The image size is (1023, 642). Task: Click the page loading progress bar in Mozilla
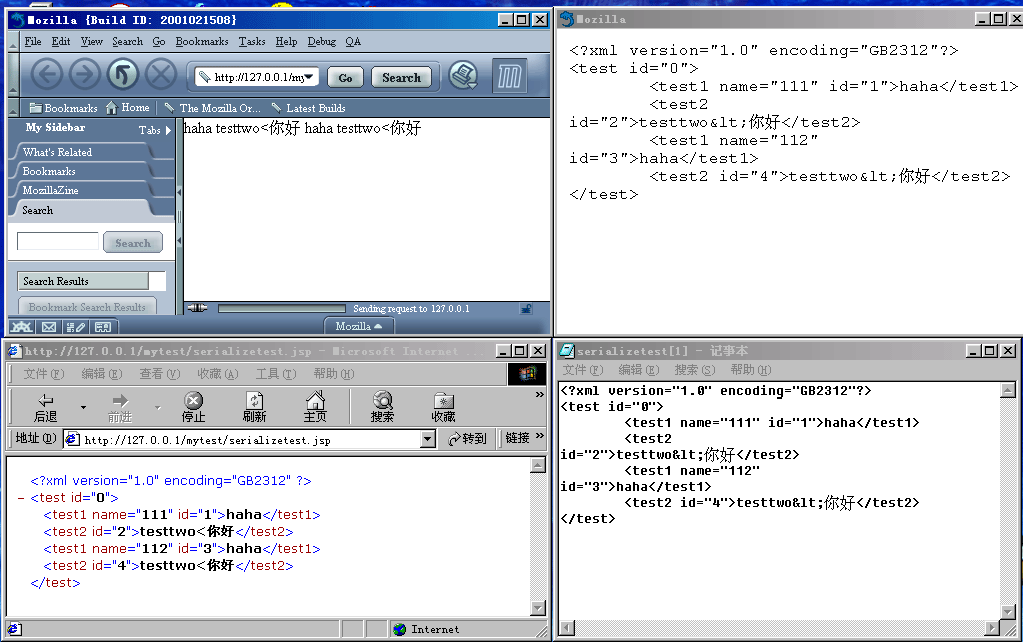tap(282, 309)
